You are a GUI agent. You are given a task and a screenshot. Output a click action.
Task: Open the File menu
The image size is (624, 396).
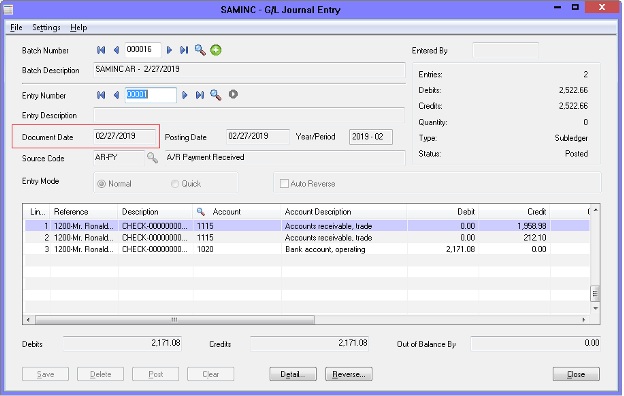point(16,27)
